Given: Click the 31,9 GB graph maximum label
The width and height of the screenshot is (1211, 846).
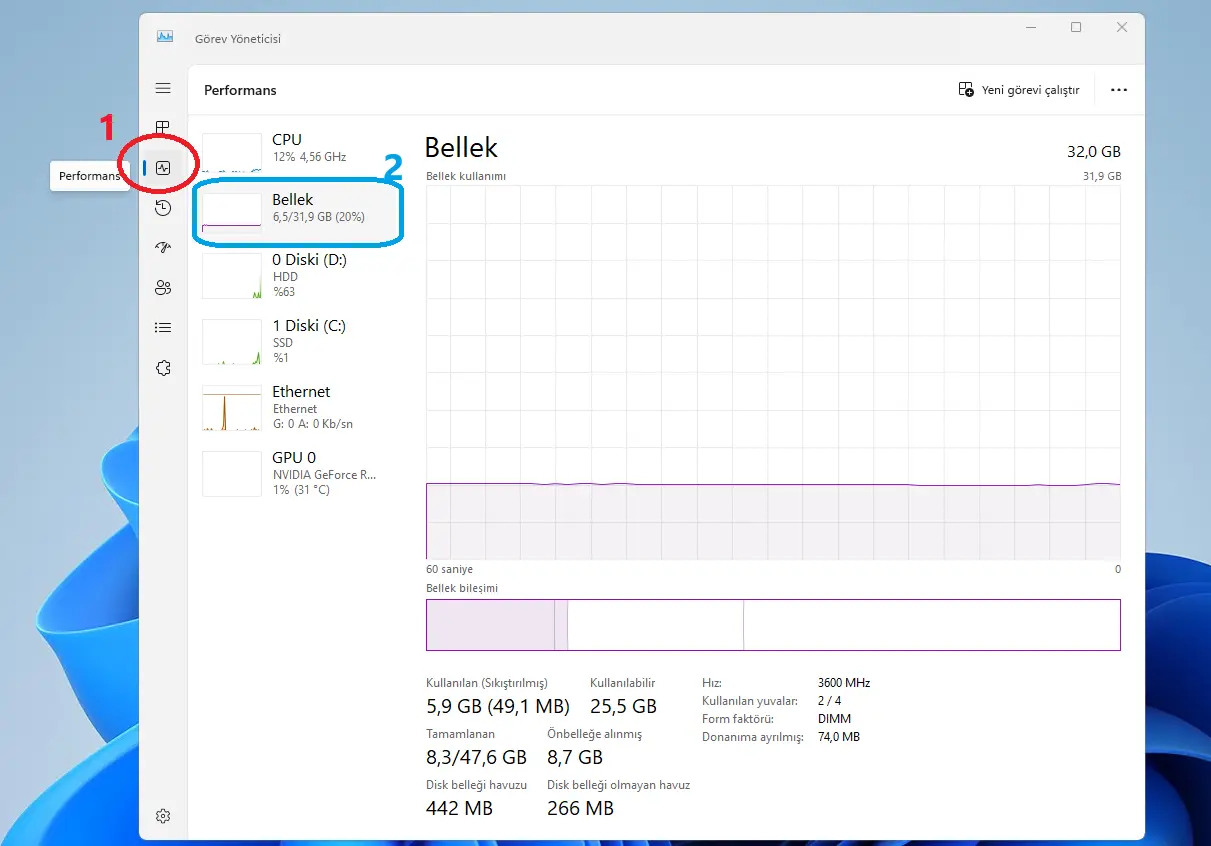Looking at the screenshot, I should (1102, 176).
